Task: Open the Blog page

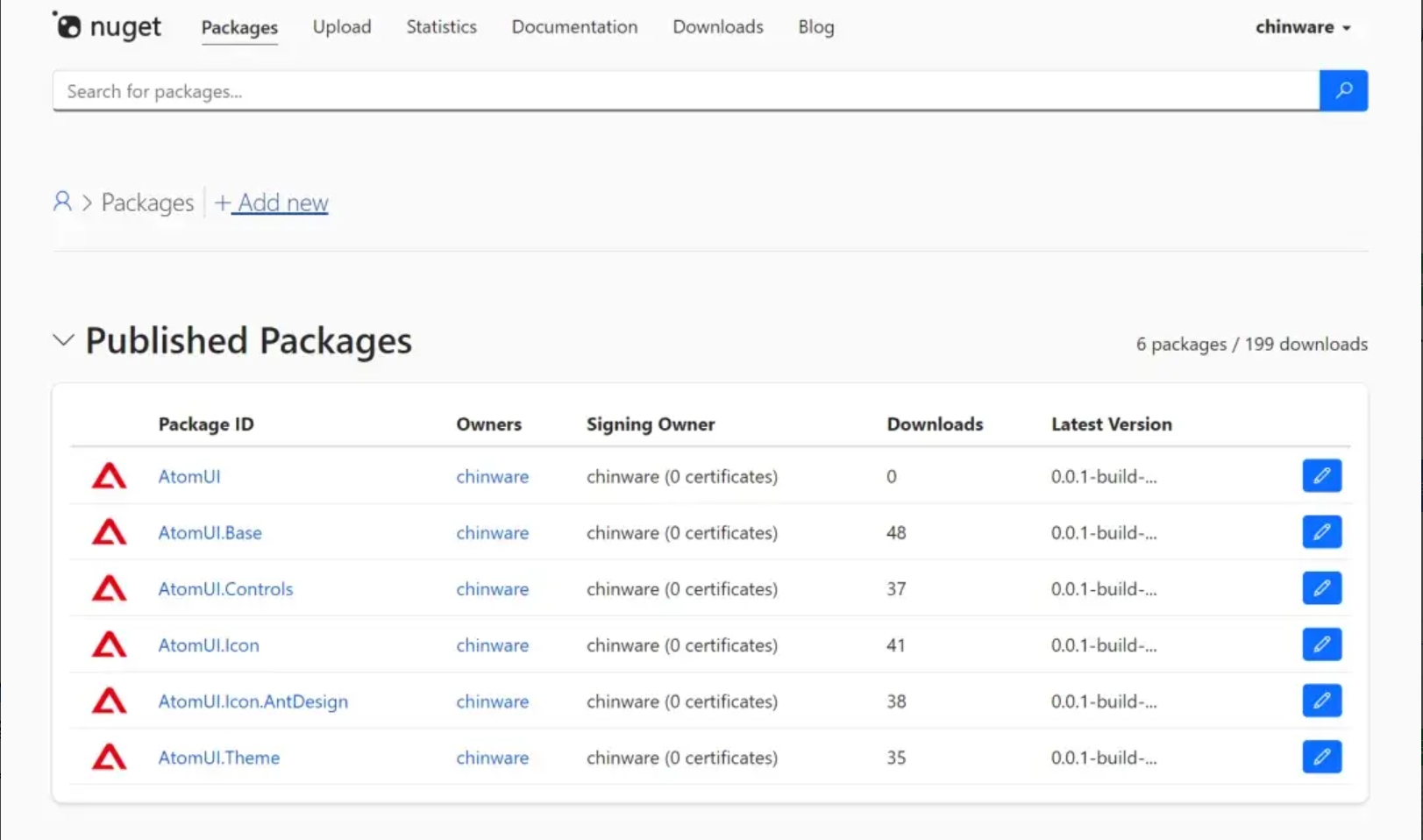Action: tap(816, 27)
